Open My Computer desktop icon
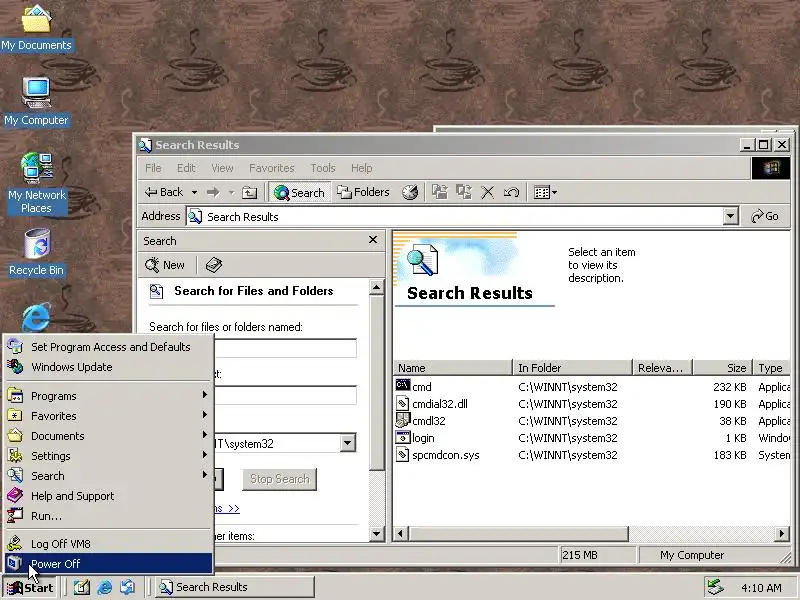 36,102
